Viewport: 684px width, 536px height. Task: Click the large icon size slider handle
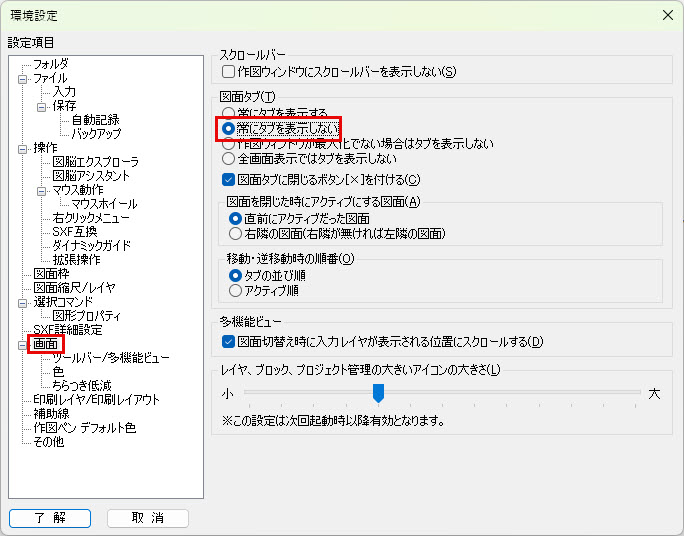378,393
